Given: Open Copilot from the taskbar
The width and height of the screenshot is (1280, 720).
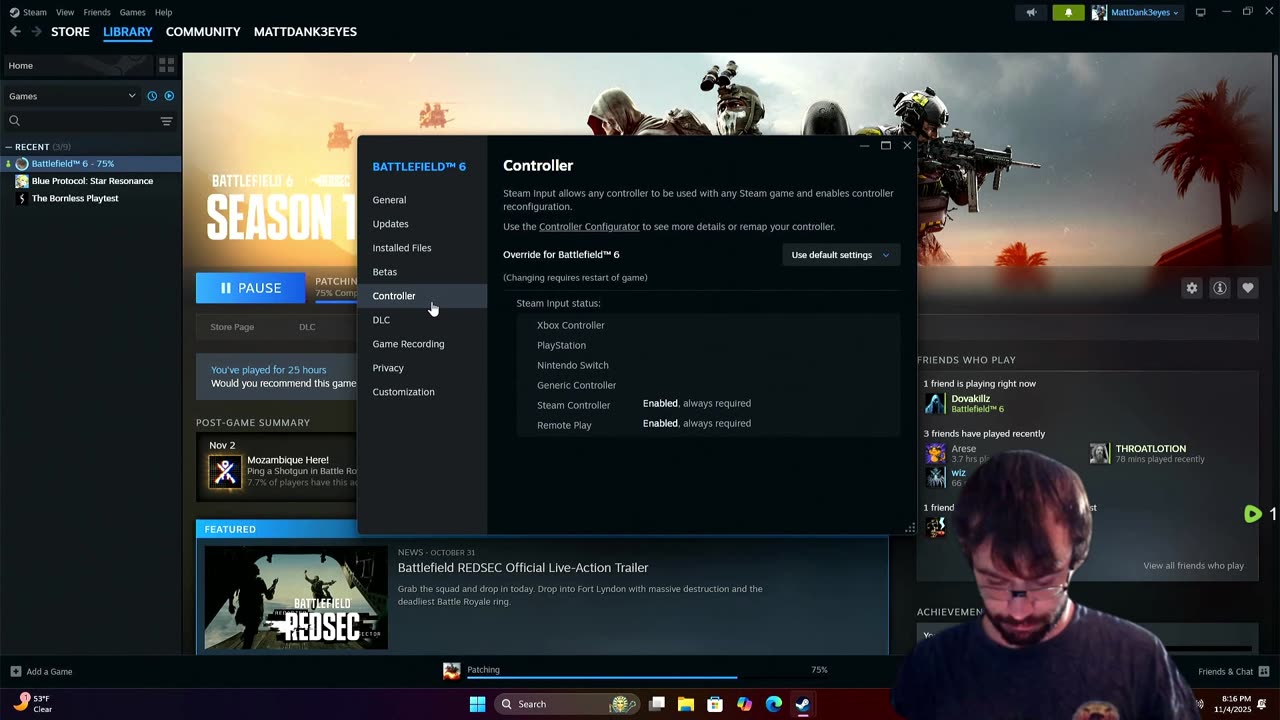Looking at the screenshot, I should 744,704.
